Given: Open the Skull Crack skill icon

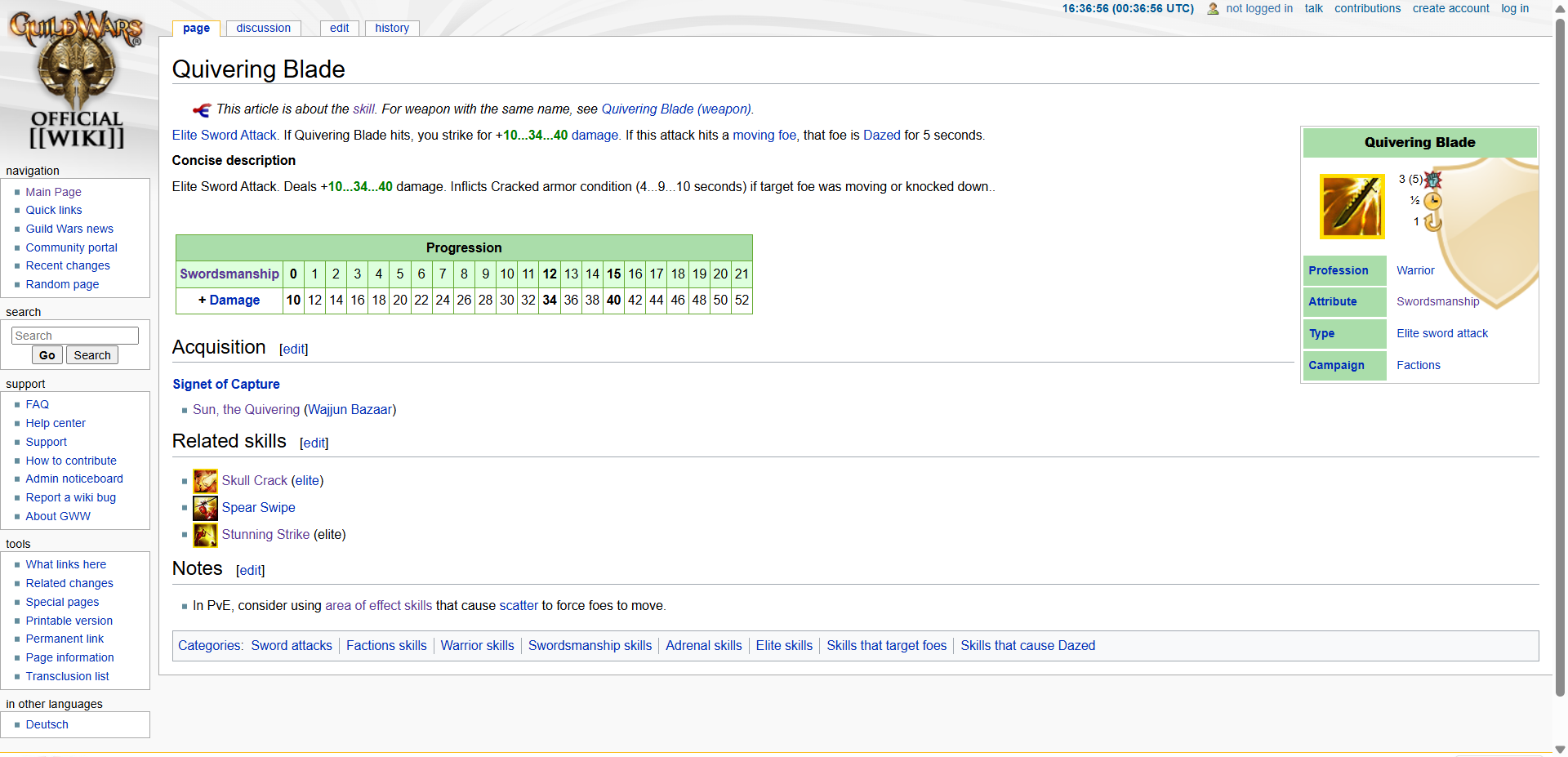Looking at the screenshot, I should [205, 481].
